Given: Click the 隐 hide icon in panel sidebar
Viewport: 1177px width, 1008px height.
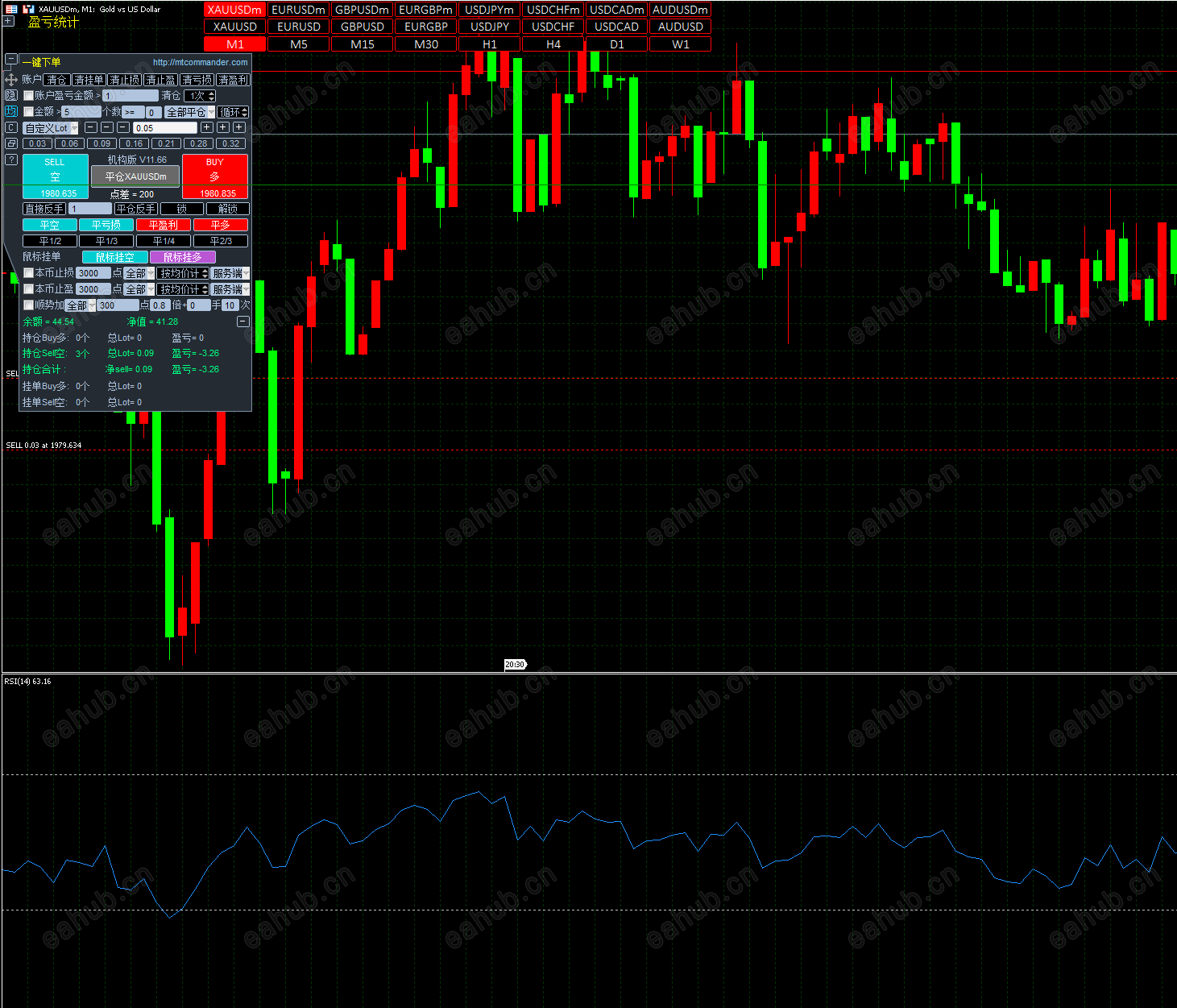Looking at the screenshot, I should pyautogui.click(x=11, y=95).
